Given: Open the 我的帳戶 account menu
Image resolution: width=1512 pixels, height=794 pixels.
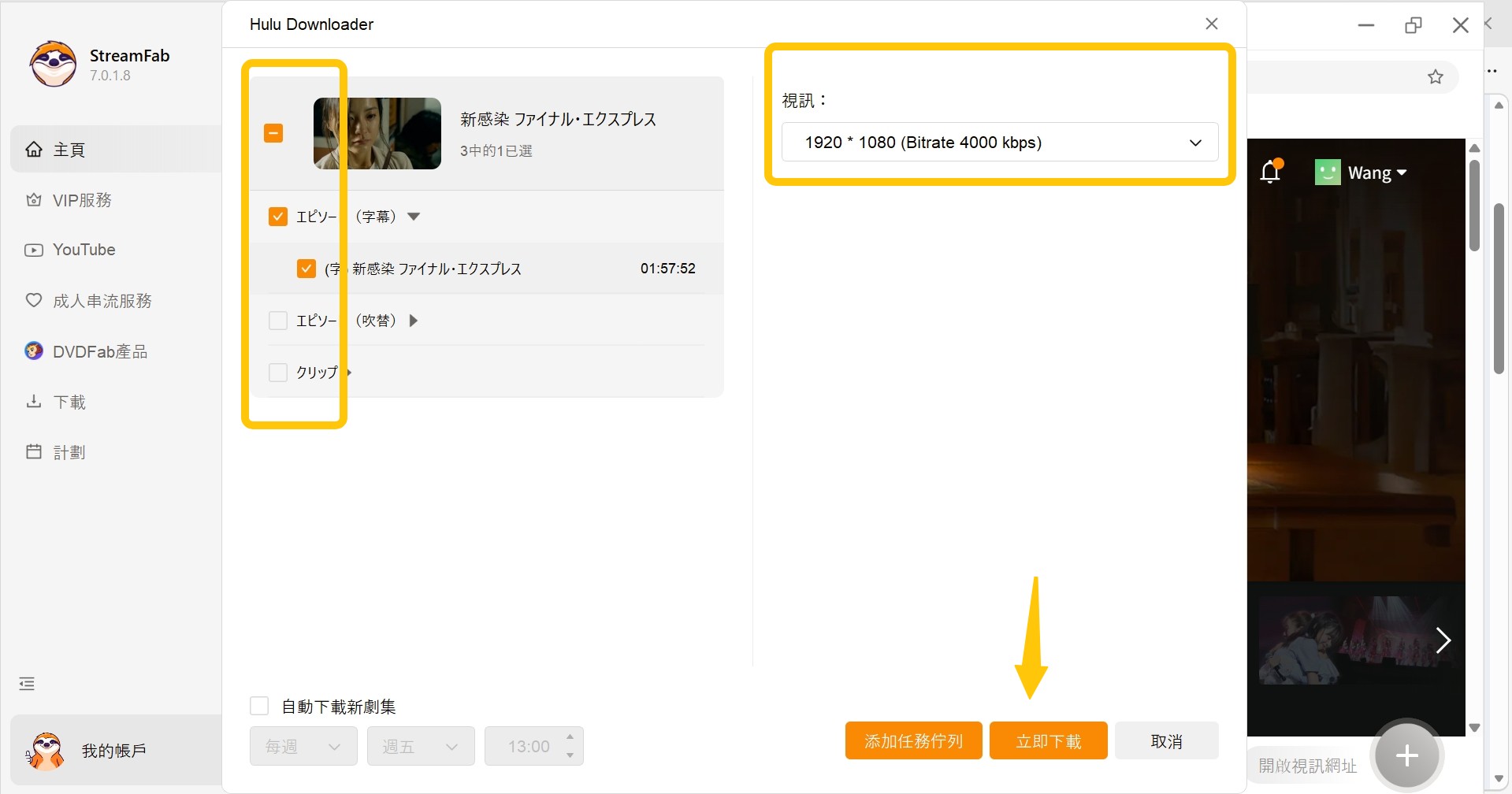Looking at the screenshot, I should [x=113, y=749].
